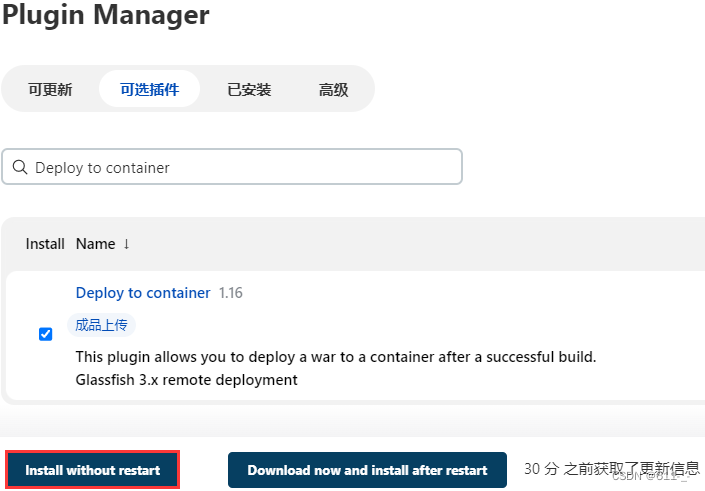
Task: Open the Deploy to container plugin link
Action: 143,293
